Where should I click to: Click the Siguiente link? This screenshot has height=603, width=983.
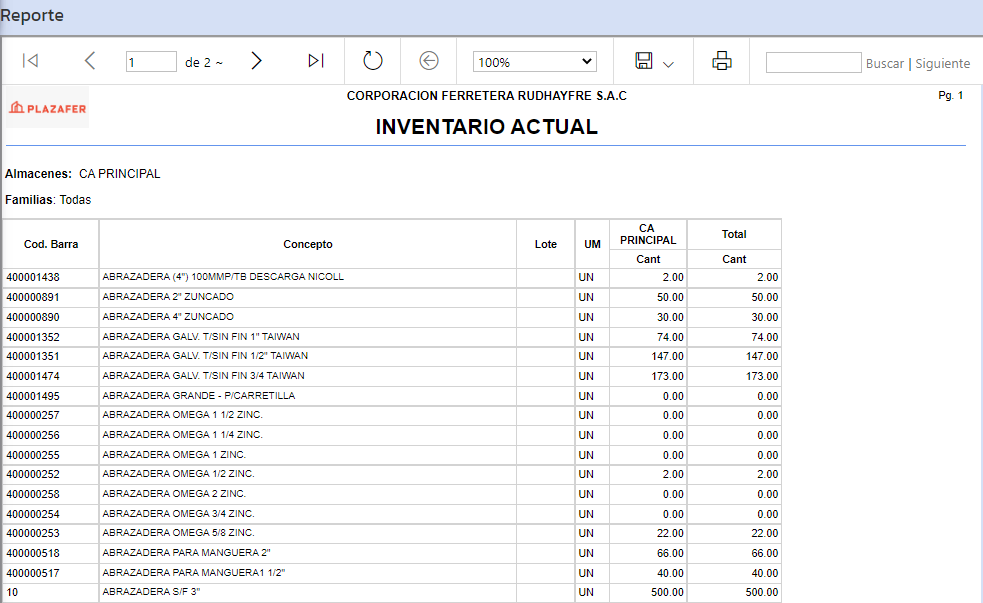pos(942,63)
